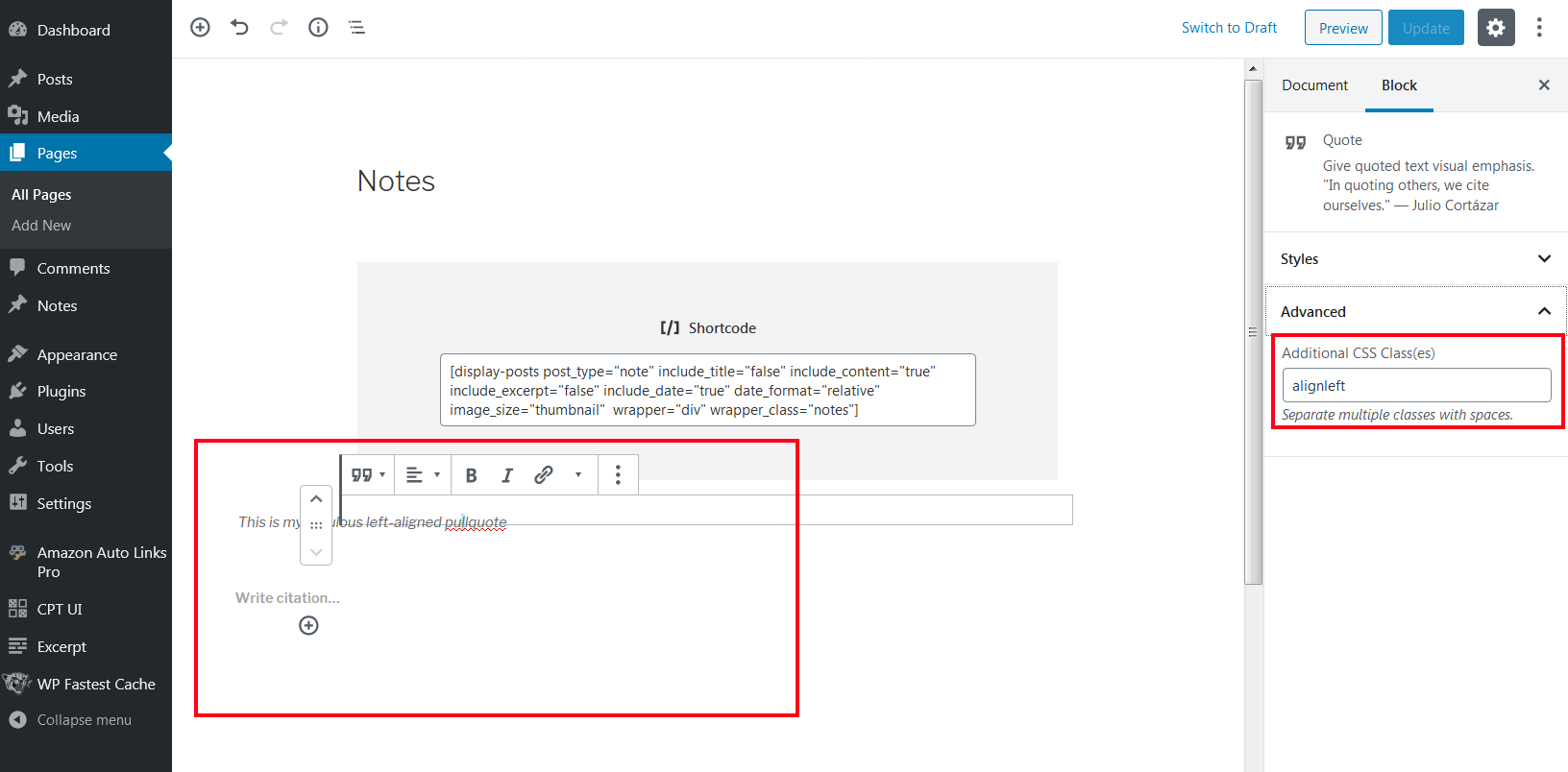
Task: Undo the last change
Action: click(x=239, y=28)
